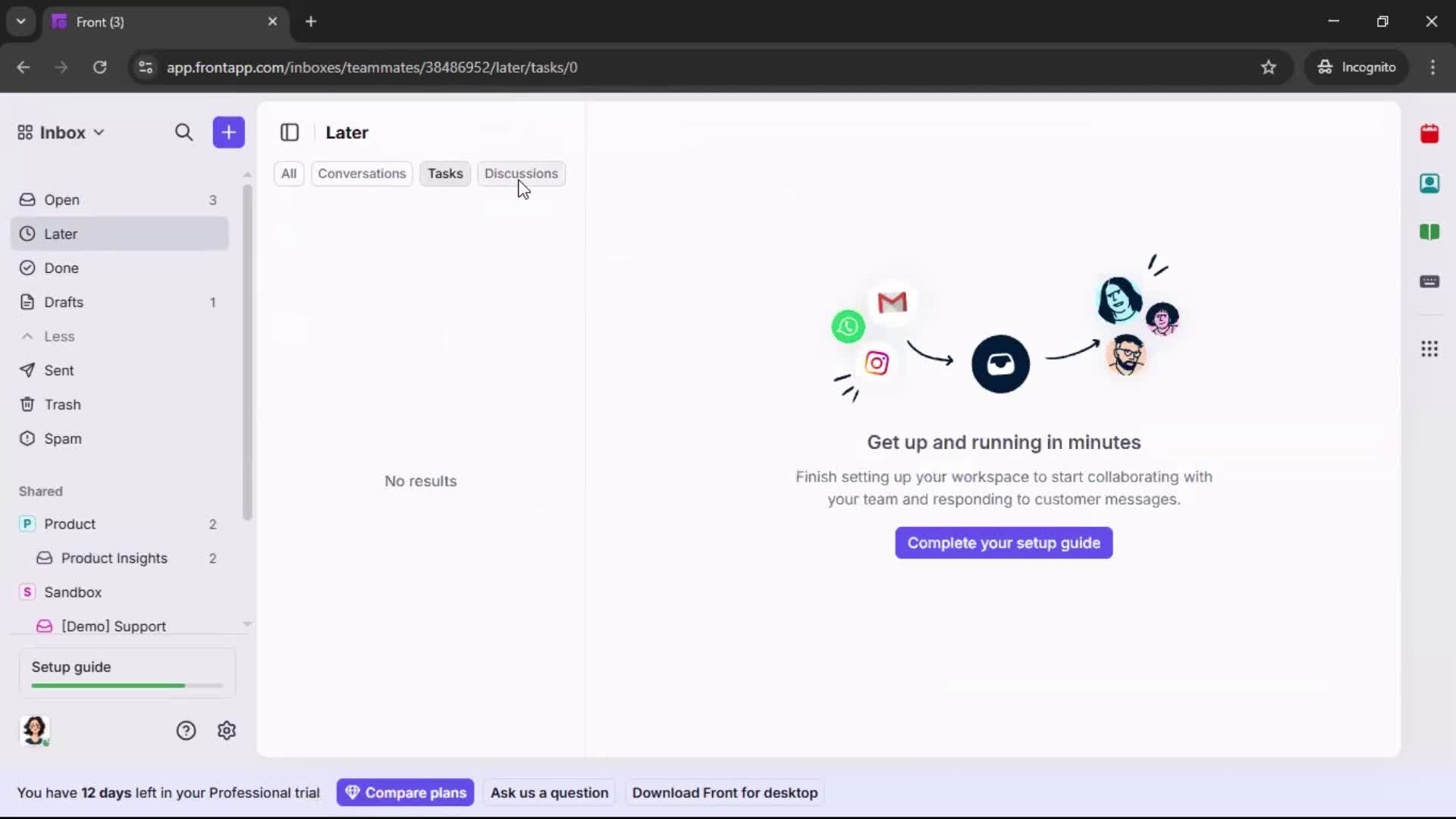Switch to the Discussions tab
Screen dimensions: 1456x819
[x=522, y=174]
